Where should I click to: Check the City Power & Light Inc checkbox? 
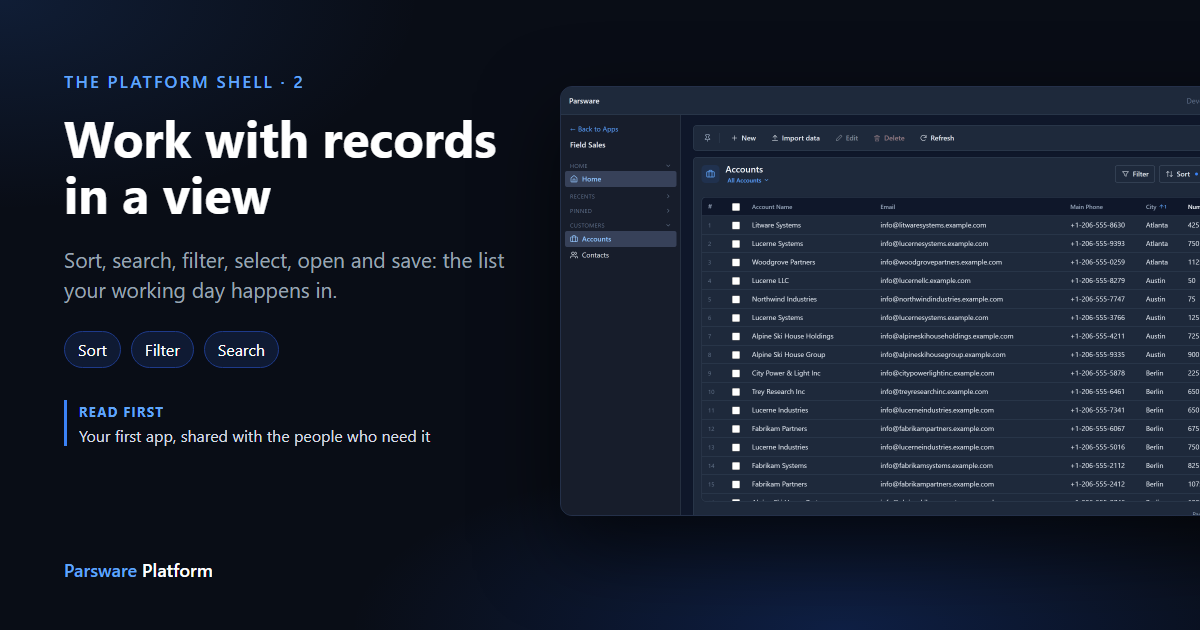tap(736, 373)
